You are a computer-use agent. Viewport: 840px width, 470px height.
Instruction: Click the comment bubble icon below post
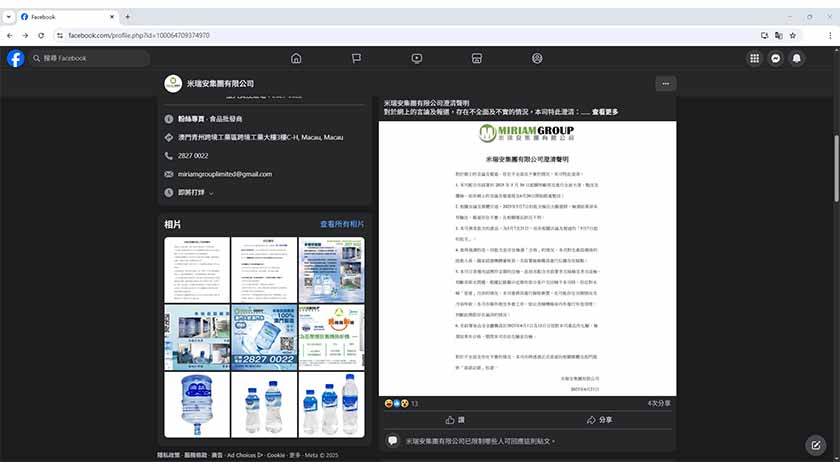coord(393,441)
